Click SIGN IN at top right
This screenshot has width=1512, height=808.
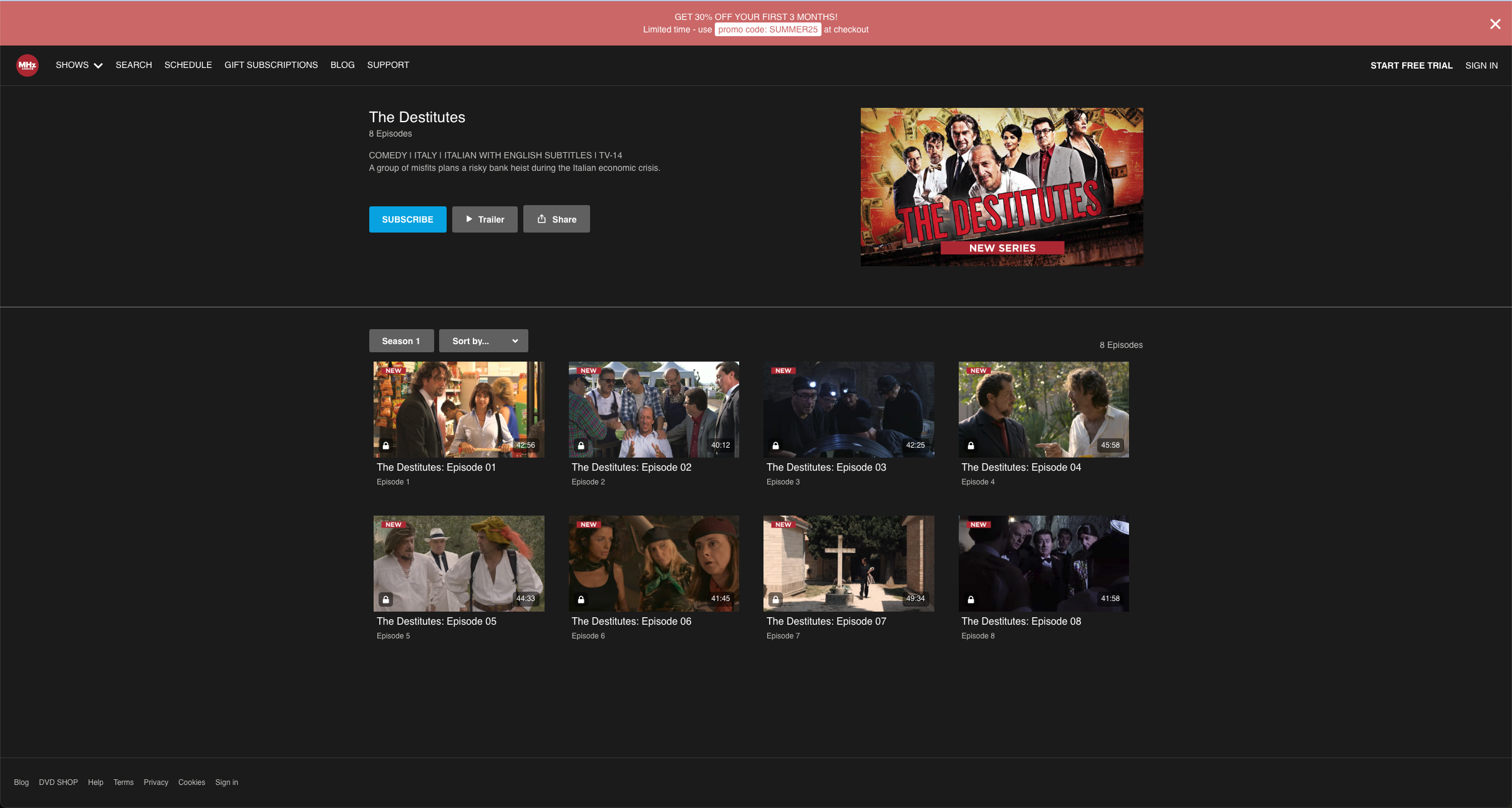(x=1481, y=65)
